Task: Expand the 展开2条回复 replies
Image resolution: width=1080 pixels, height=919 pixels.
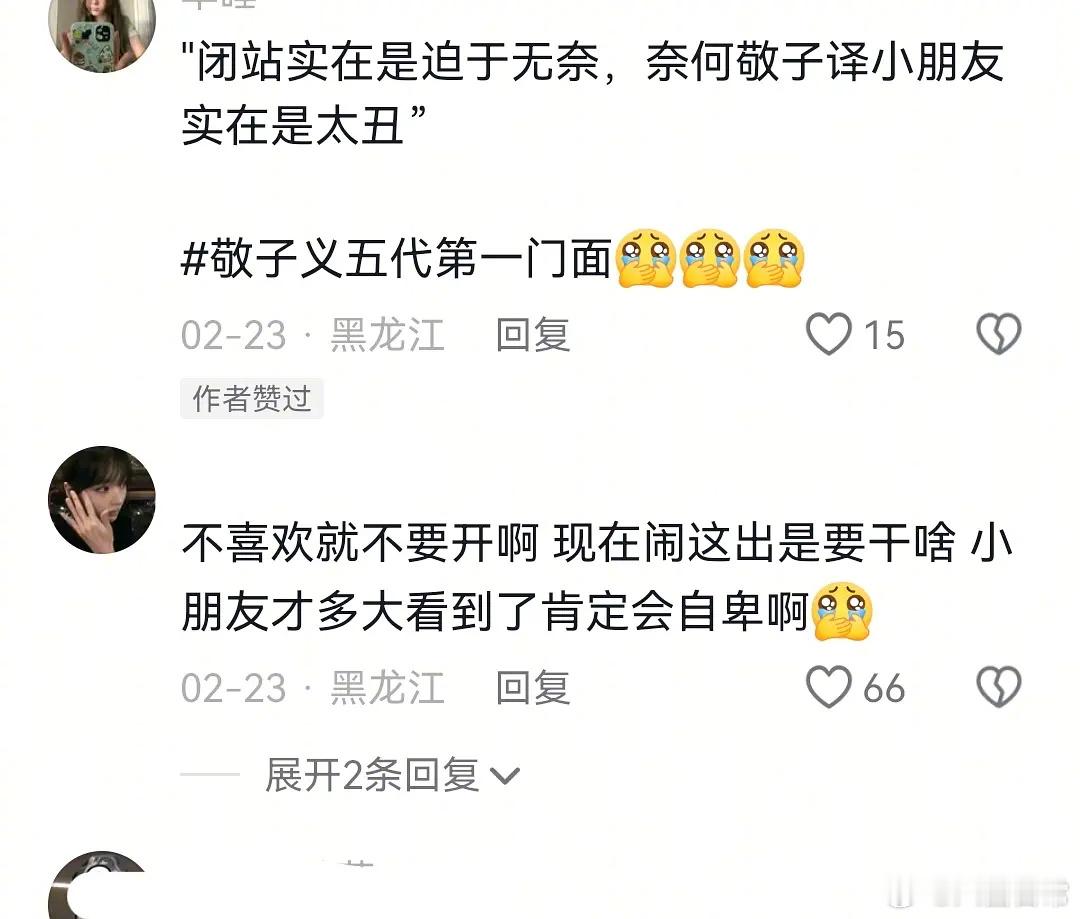Action: click(x=393, y=774)
